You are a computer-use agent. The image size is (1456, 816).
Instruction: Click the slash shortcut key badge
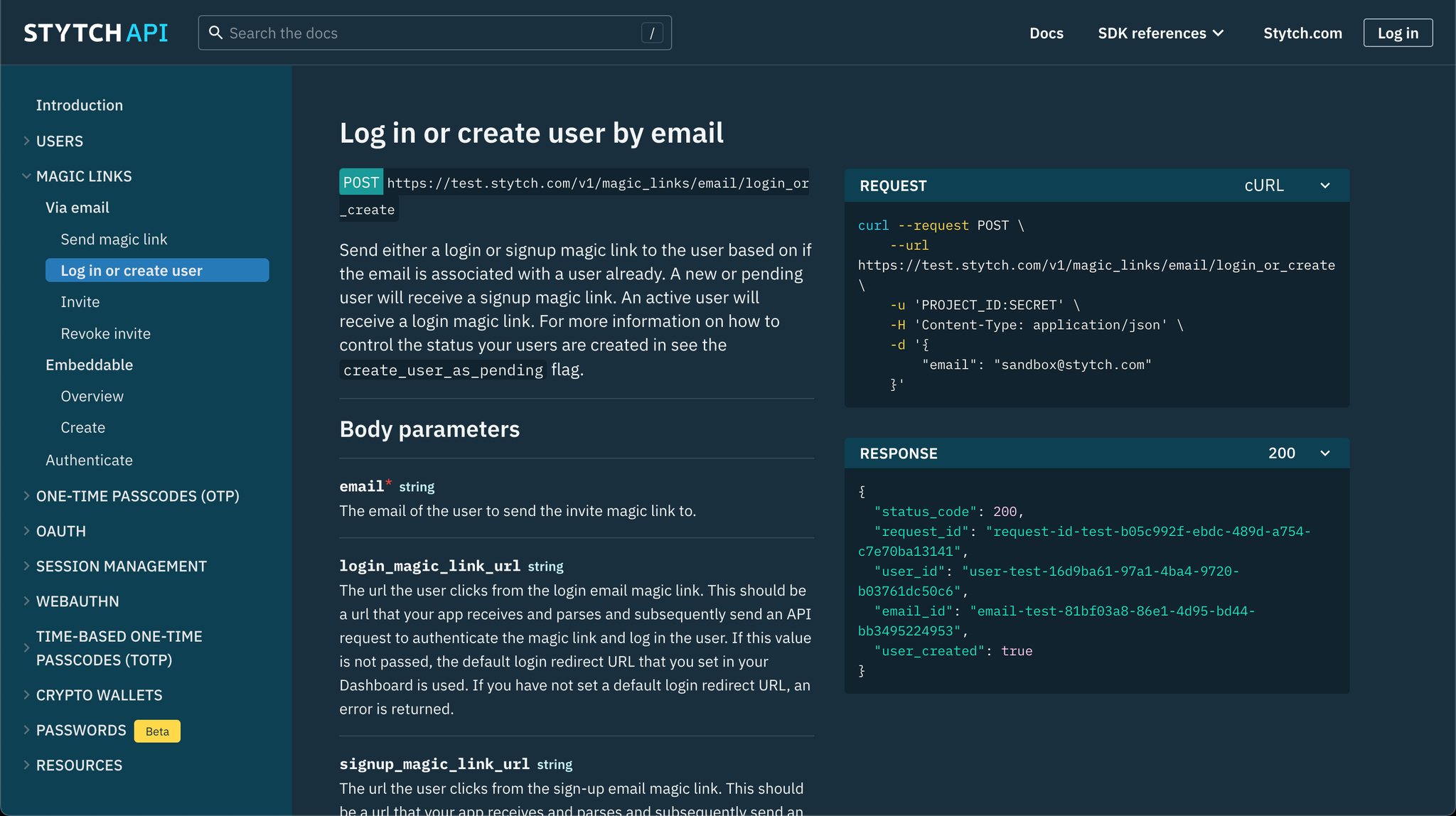pyautogui.click(x=652, y=33)
